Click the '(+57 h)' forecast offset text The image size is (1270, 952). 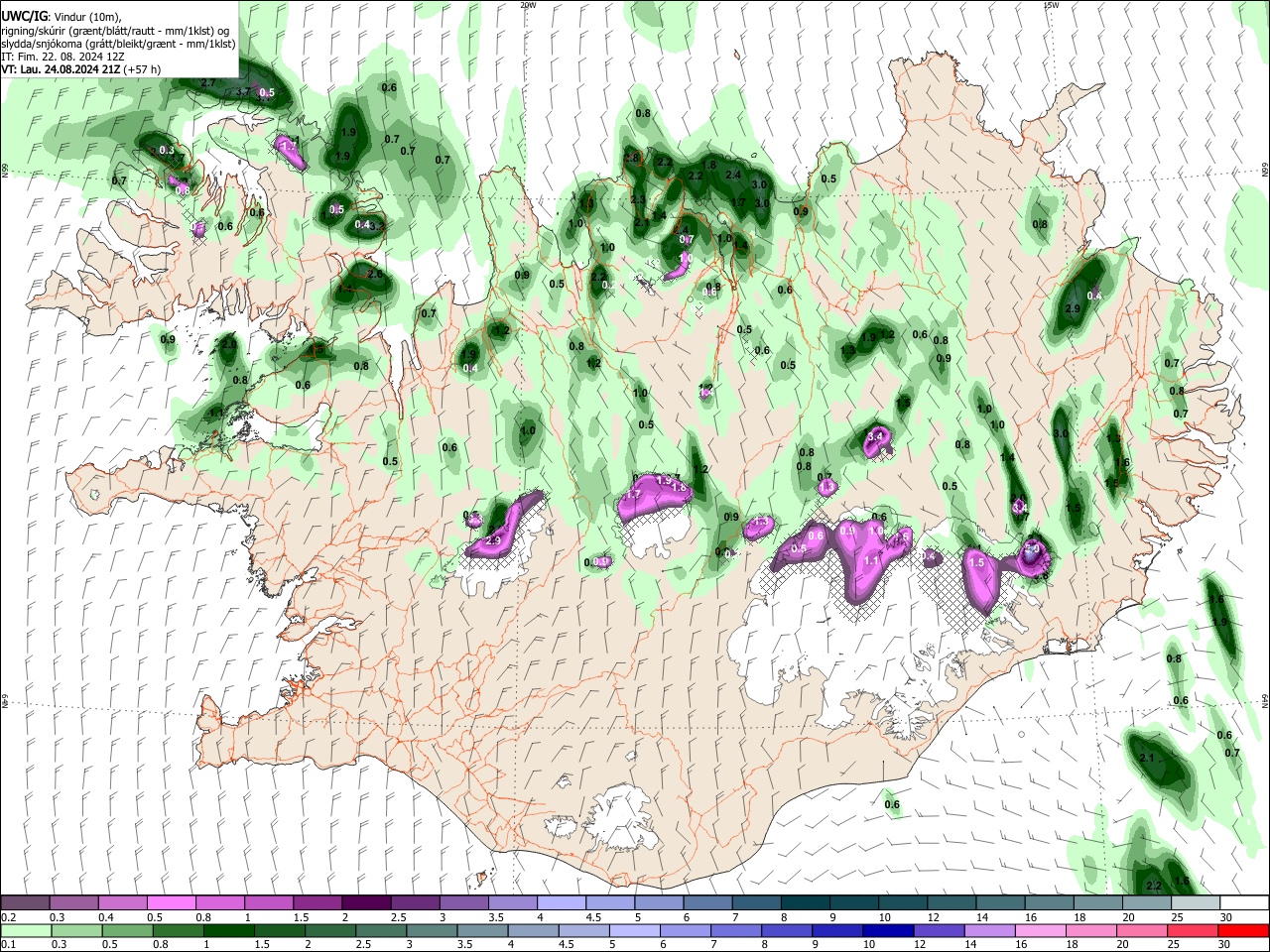pos(143,69)
